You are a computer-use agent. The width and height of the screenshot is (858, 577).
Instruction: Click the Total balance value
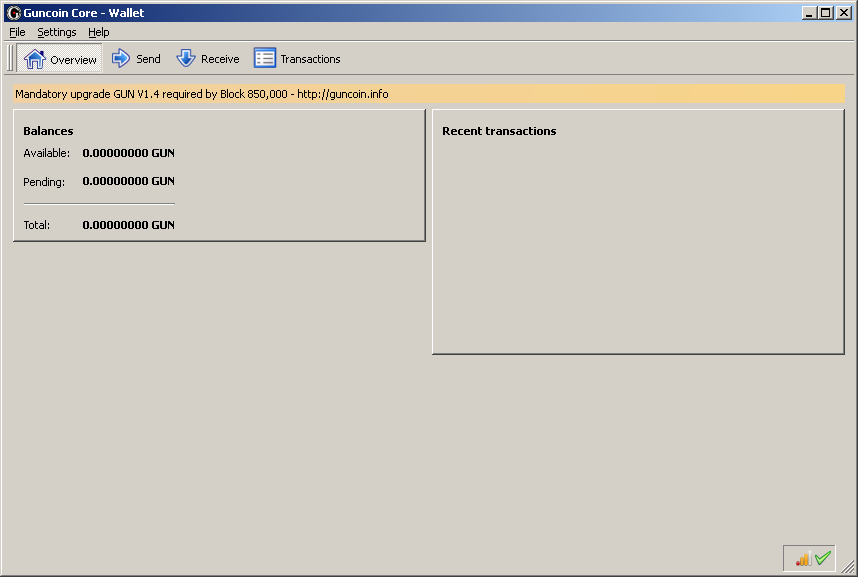pyautogui.click(x=129, y=225)
